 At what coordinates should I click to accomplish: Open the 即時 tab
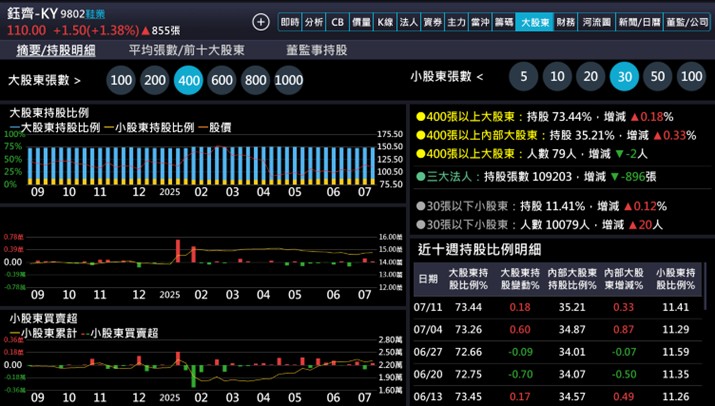pos(290,22)
